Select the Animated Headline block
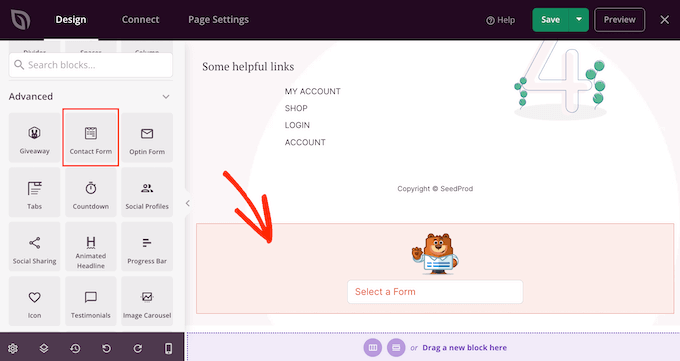Screen dimensions: 680x361 [91, 247]
